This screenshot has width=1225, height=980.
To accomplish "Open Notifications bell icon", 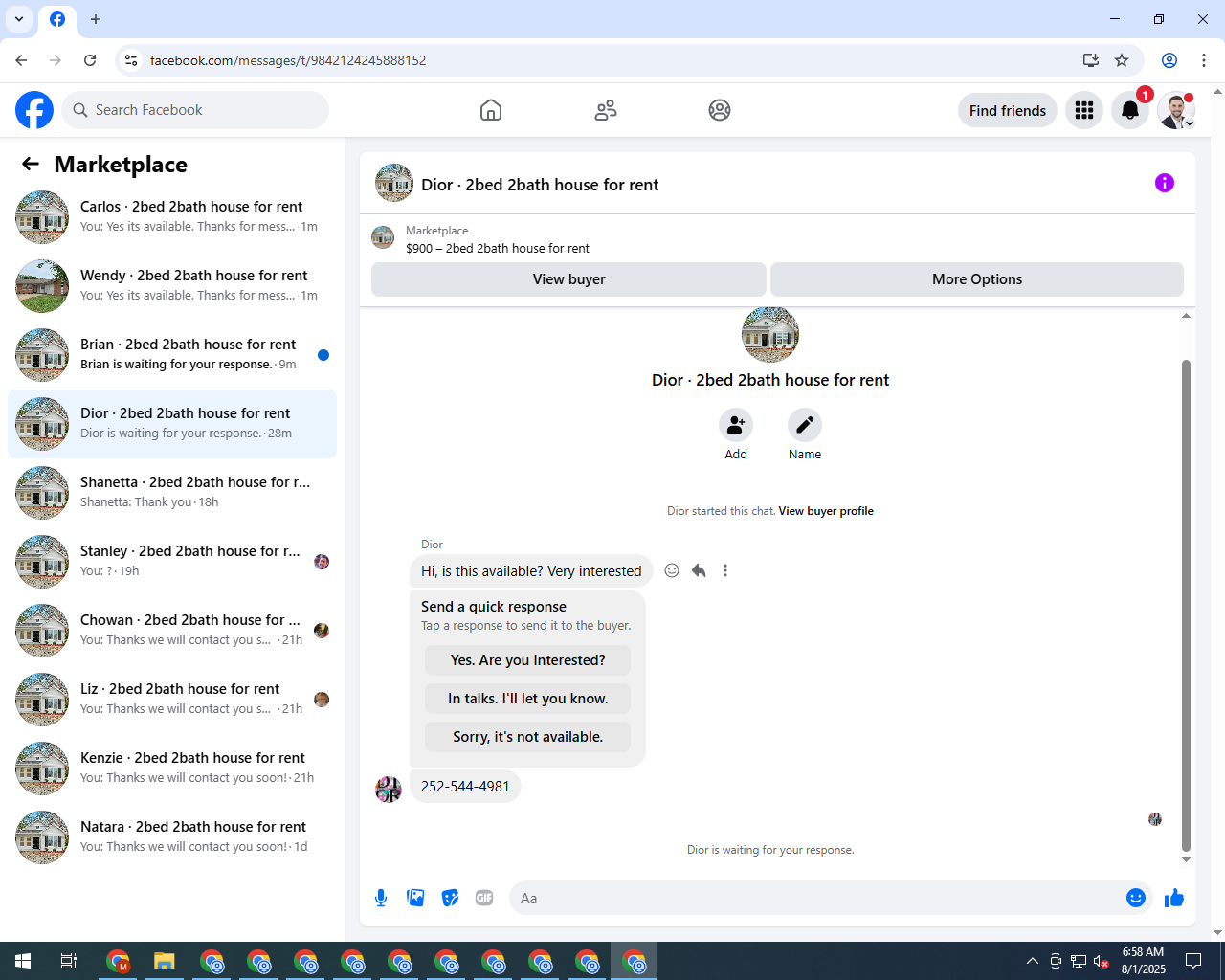I will point(1130,110).
